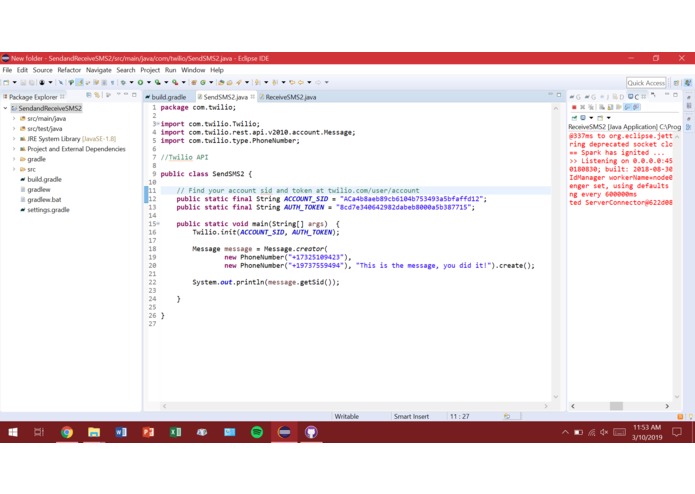Click Display Selected Console icon

click(583, 118)
